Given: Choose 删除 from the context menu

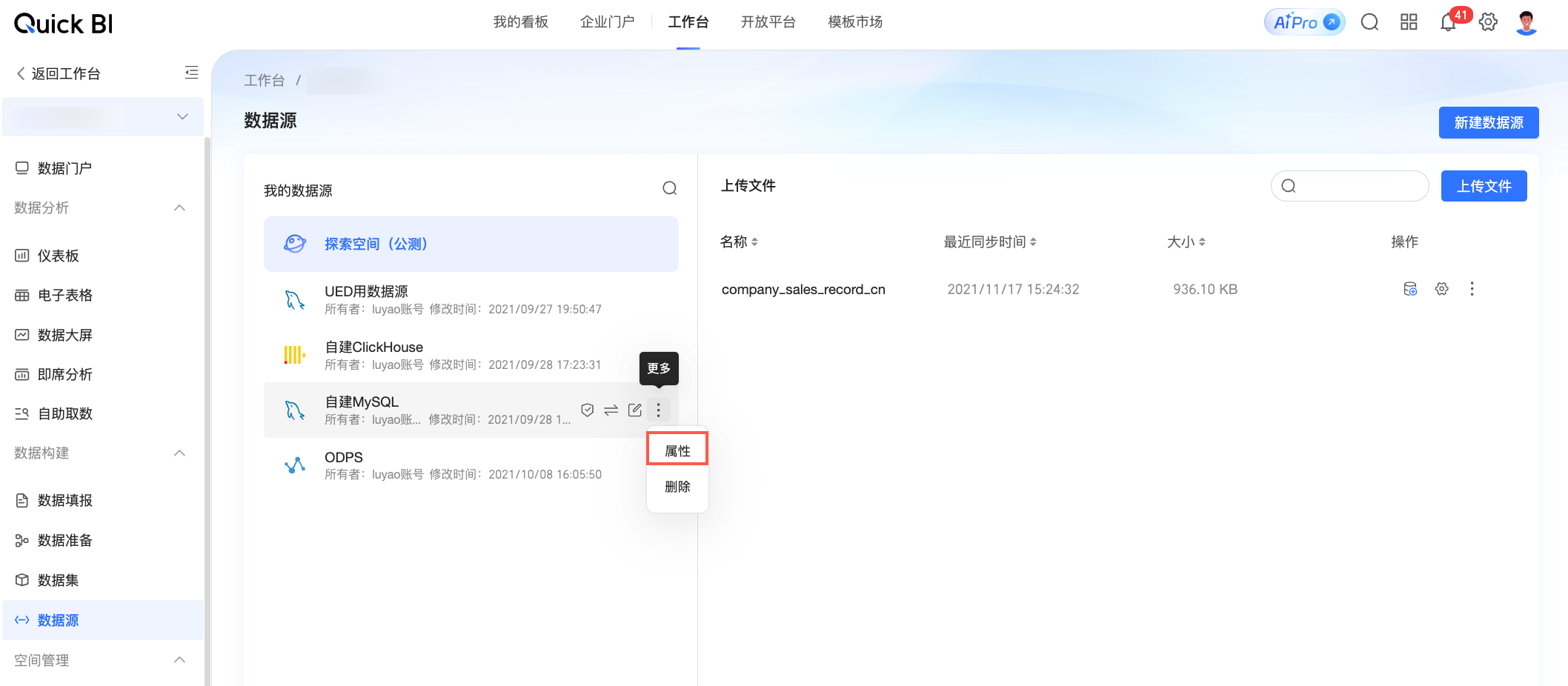Looking at the screenshot, I should (677, 487).
